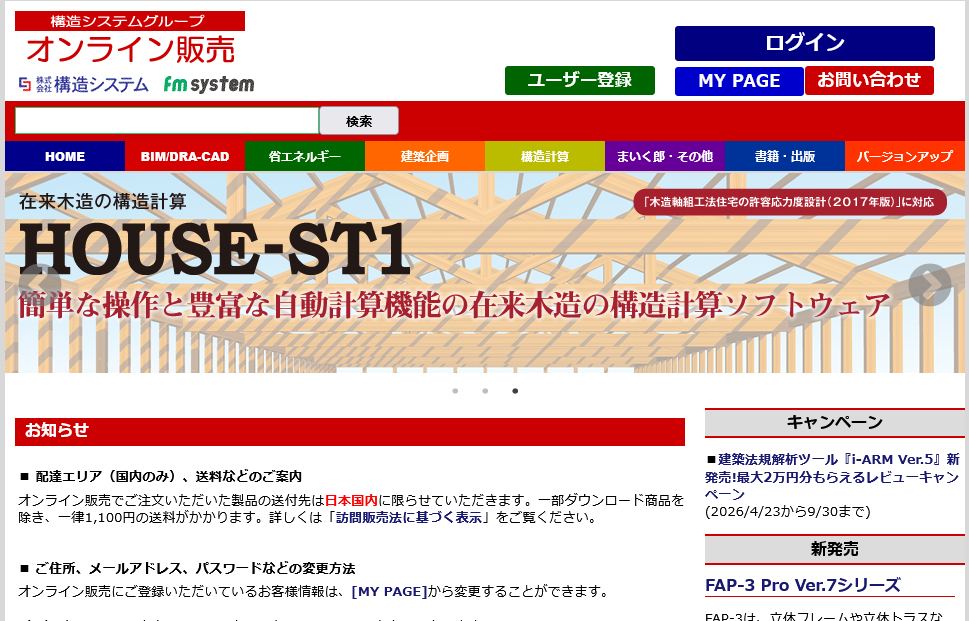Click the 日本国内 red text
Viewport: 969px width, 621px height.
pos(351,501)
